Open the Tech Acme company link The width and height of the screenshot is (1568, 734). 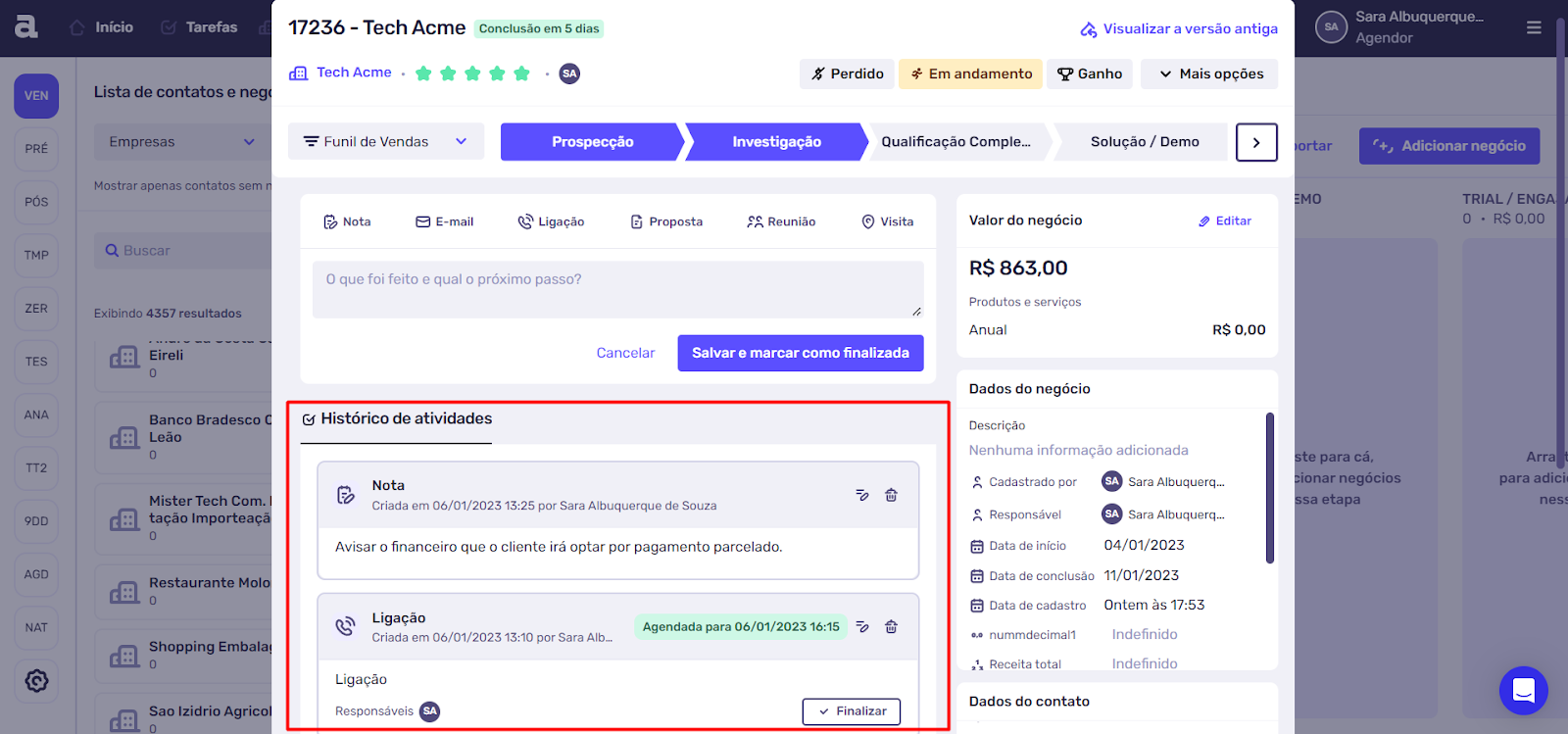tap(354, 73)
